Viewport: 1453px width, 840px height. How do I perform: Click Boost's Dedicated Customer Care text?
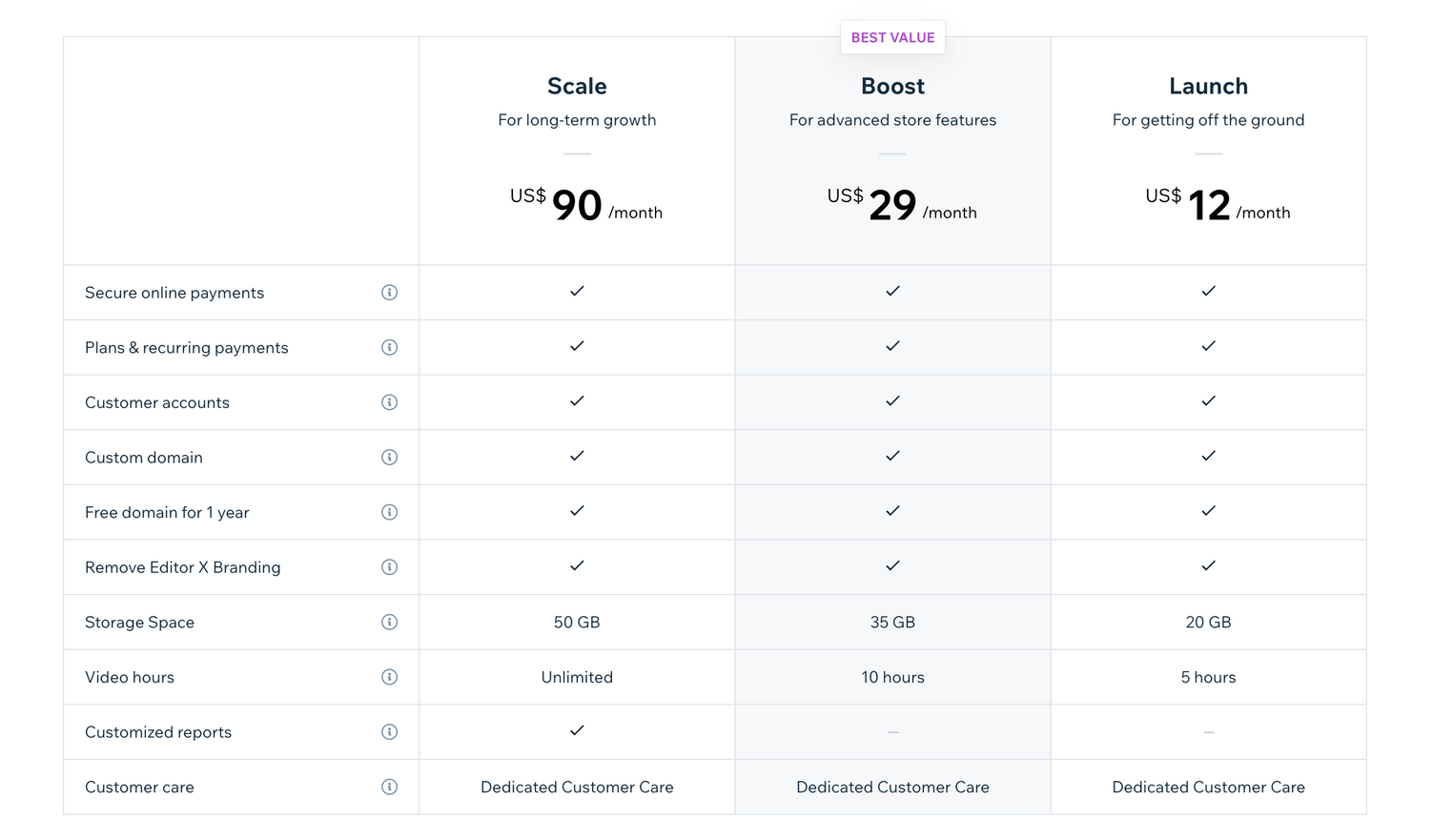tap(892, 787)
